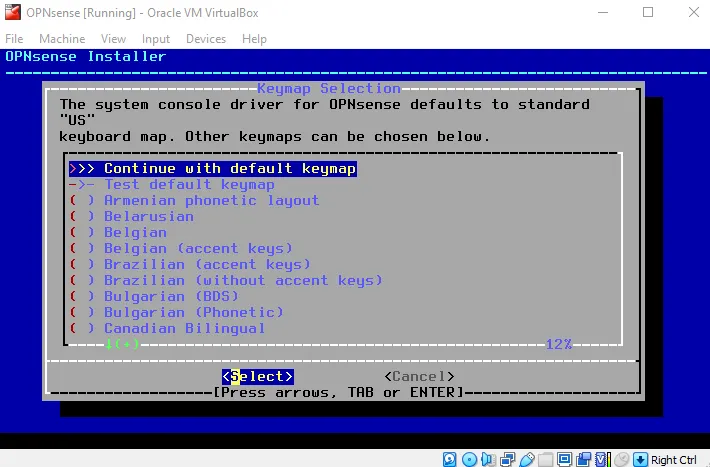This screenshot has height=467, width=710.
Task: Click the OPNsense Installer heading text
Action: coord(86,57)
